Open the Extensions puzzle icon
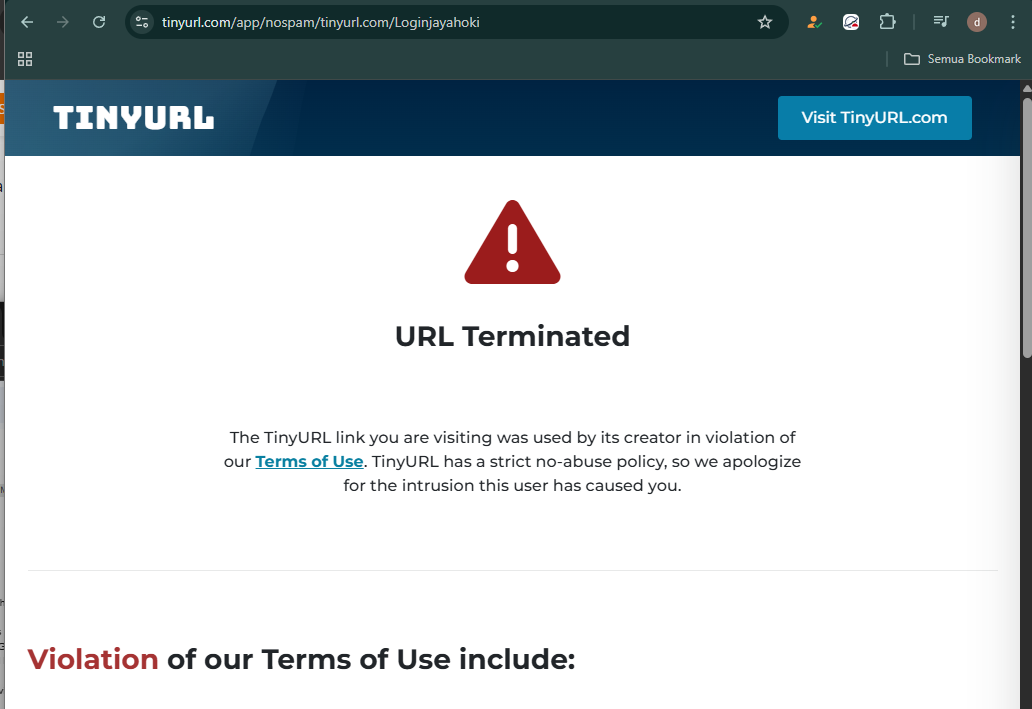1032x709 pixels. pyautogui.click(x=887, y=22)
